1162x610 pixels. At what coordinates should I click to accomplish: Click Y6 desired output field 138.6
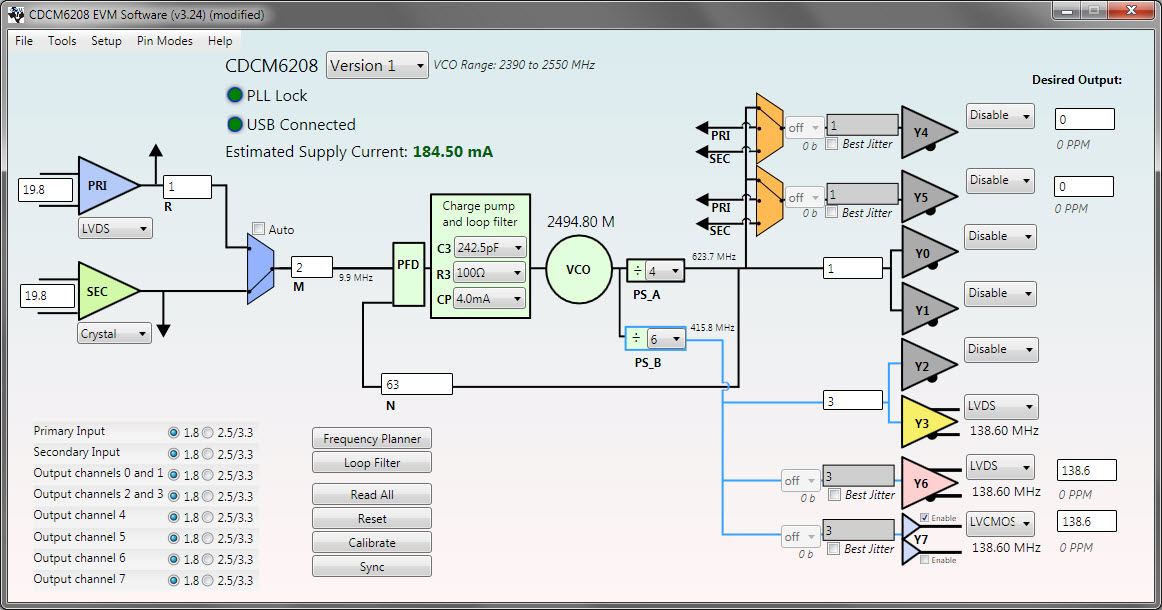point(1086,470)
